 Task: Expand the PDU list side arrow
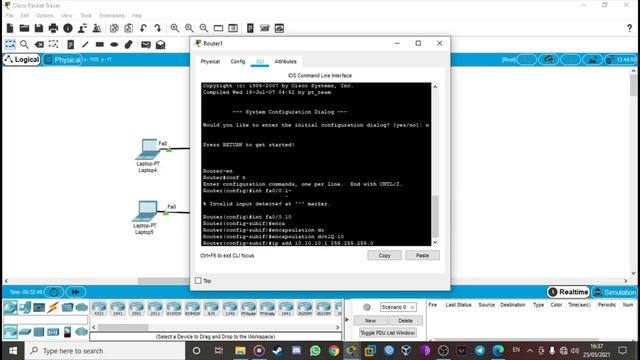(x=347, y=319)
